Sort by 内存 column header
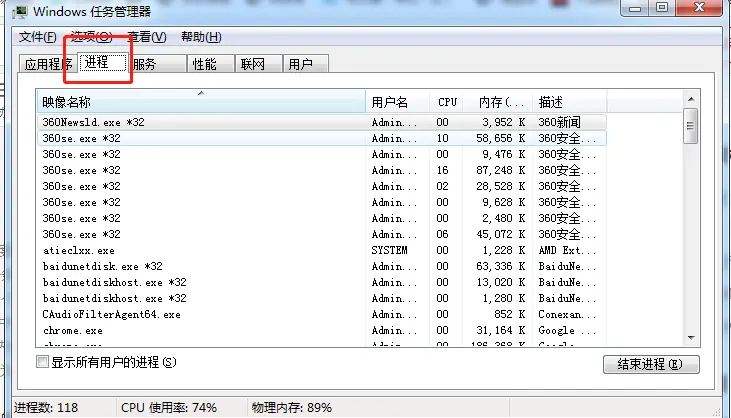The width and height of the screenshot is (731, 418). point(498,102)
